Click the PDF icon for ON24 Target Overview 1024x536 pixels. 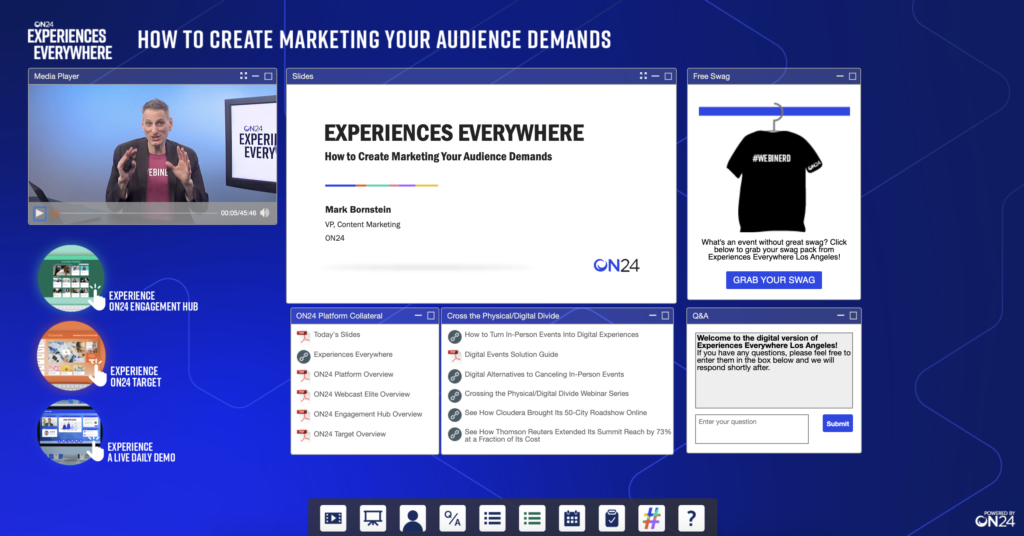click(303, 435)
